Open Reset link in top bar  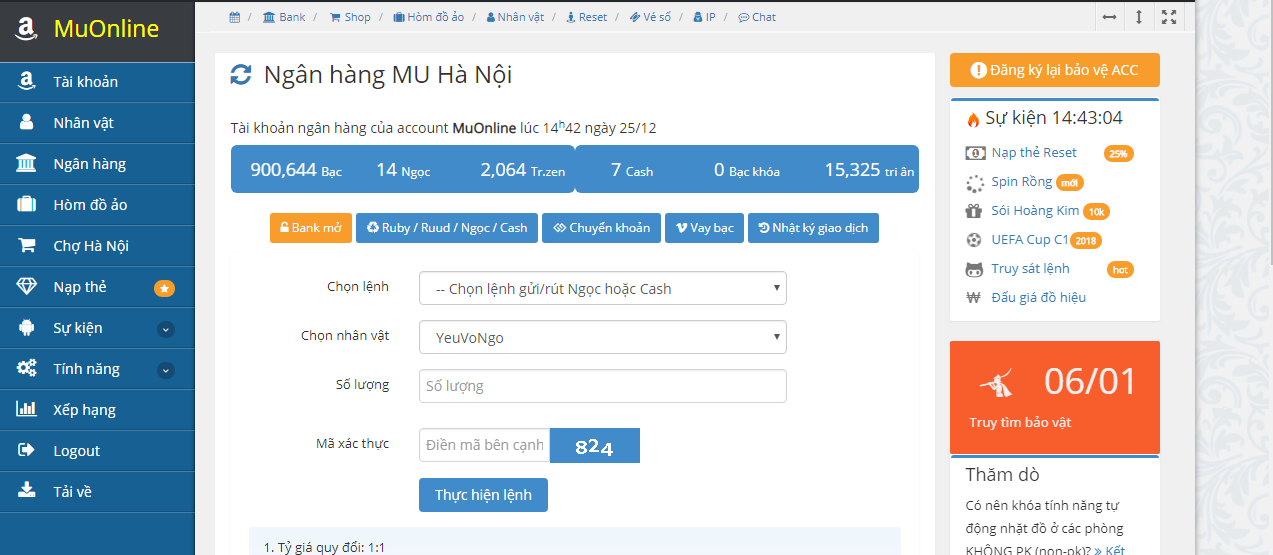[586, 17]
